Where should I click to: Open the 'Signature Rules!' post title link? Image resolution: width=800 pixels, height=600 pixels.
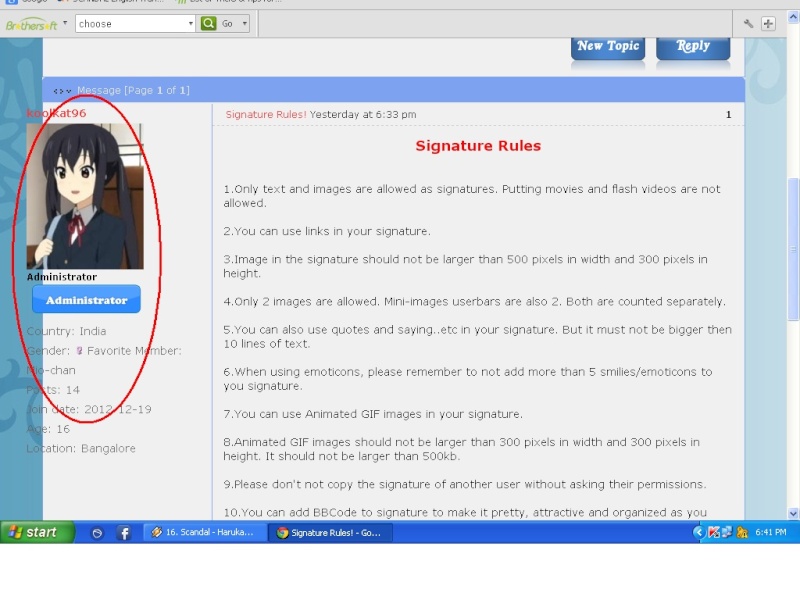coord(266,115)
